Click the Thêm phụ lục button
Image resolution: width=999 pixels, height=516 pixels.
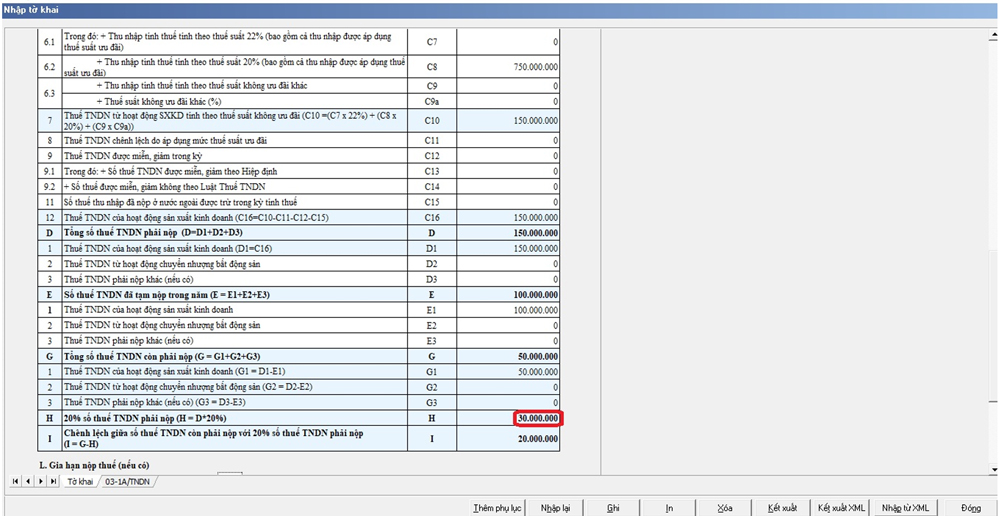(497, 508)
